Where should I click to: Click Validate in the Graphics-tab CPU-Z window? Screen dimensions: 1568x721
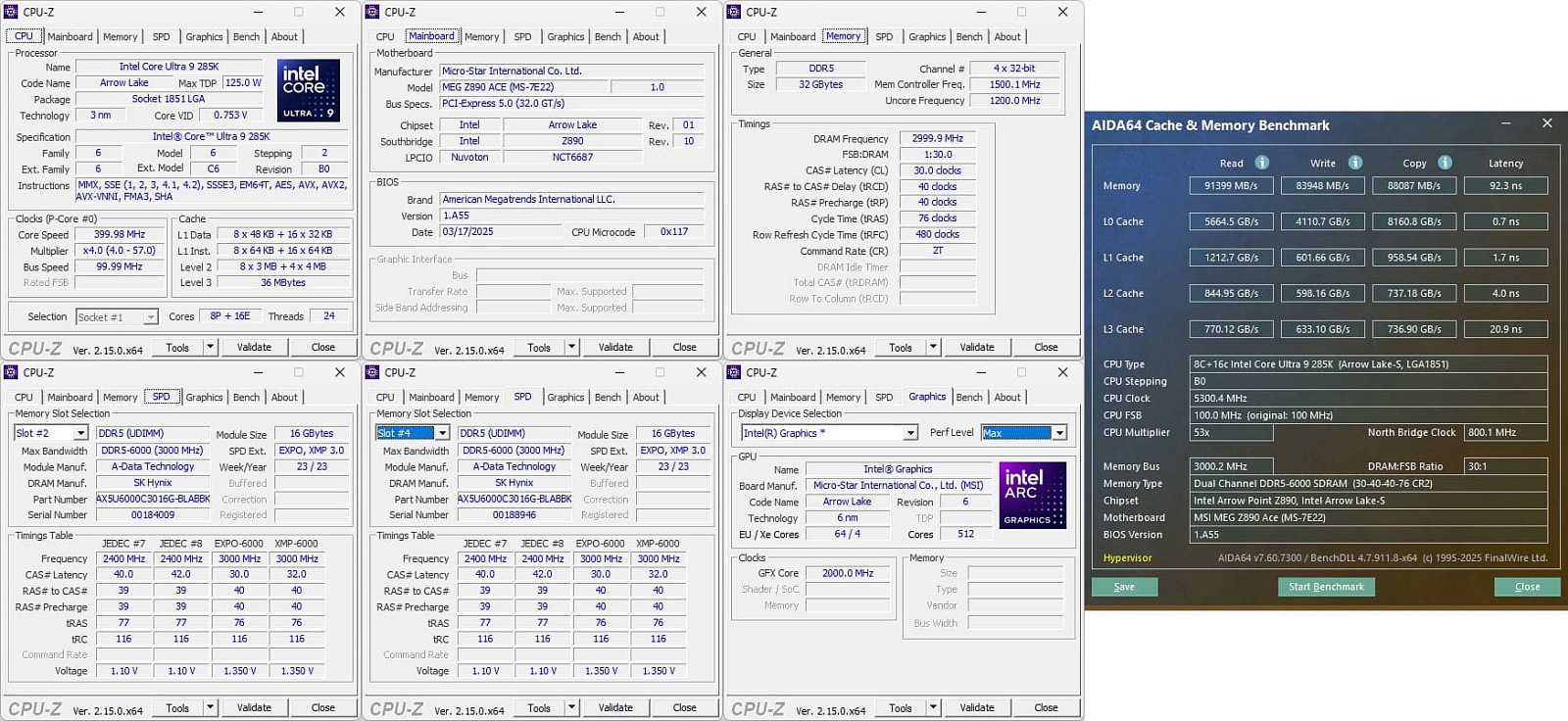coord(977,707)
